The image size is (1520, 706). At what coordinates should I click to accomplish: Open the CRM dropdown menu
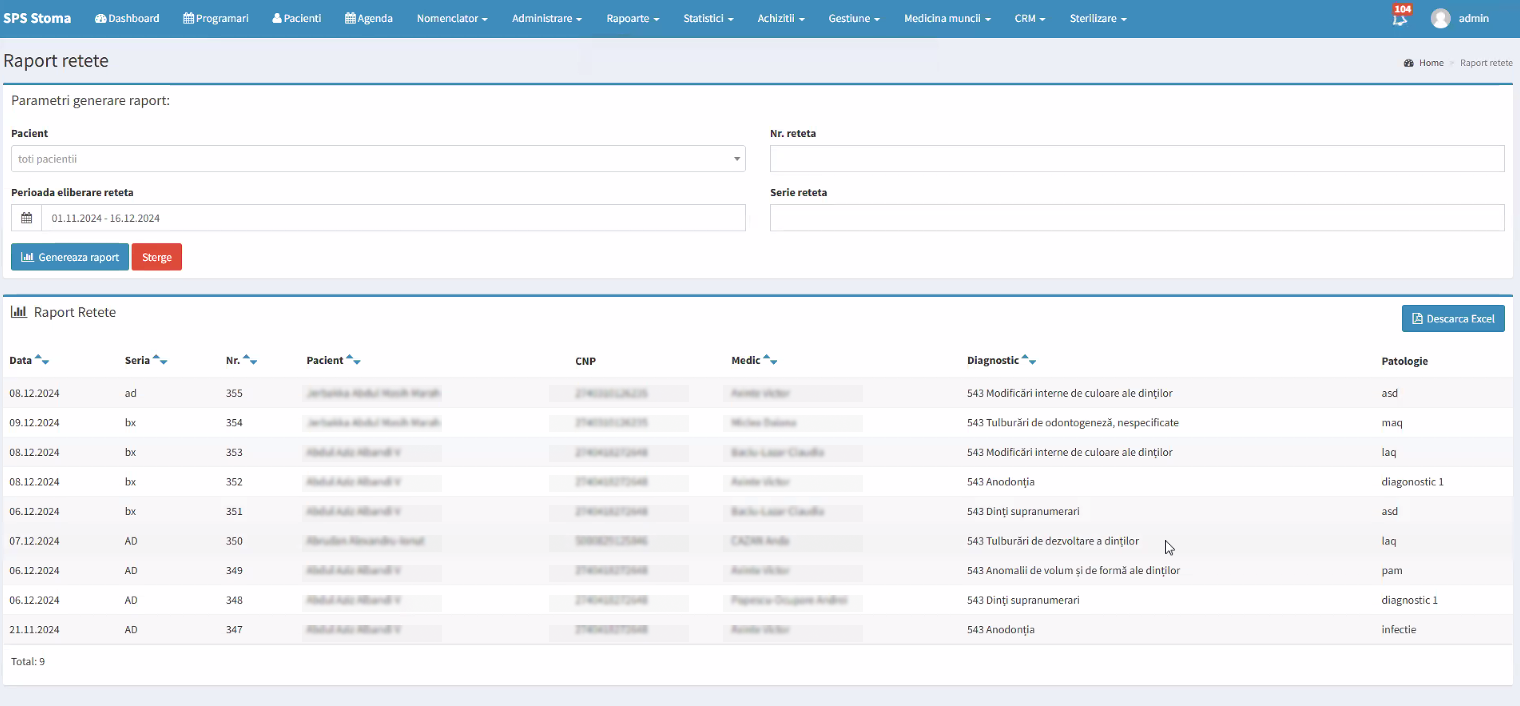click(1030, 17)
